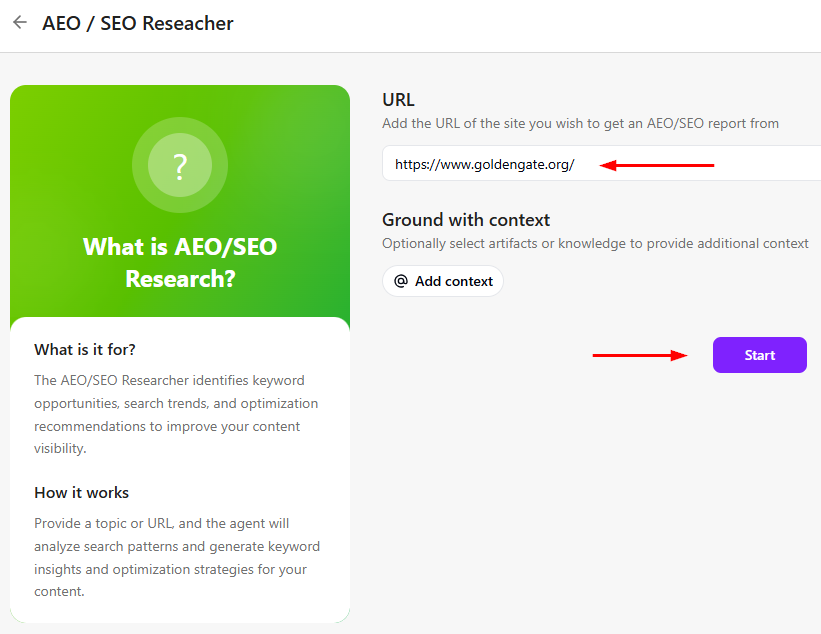Click the white info card below the banner
Screen dimensions: 821x634
[x=179, y=470]
